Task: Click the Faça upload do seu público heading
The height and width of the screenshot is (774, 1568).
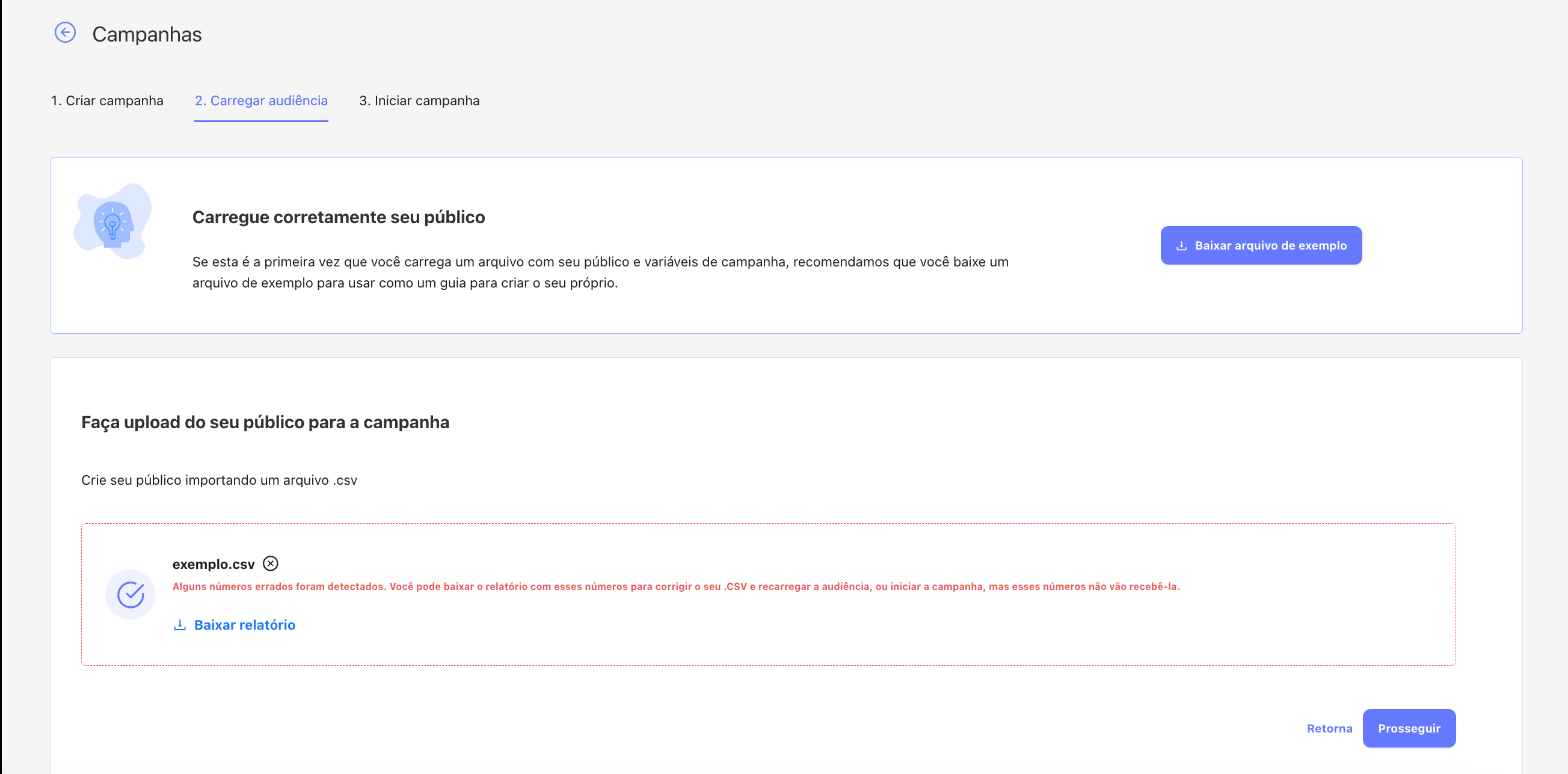Action: coord(265,422)
